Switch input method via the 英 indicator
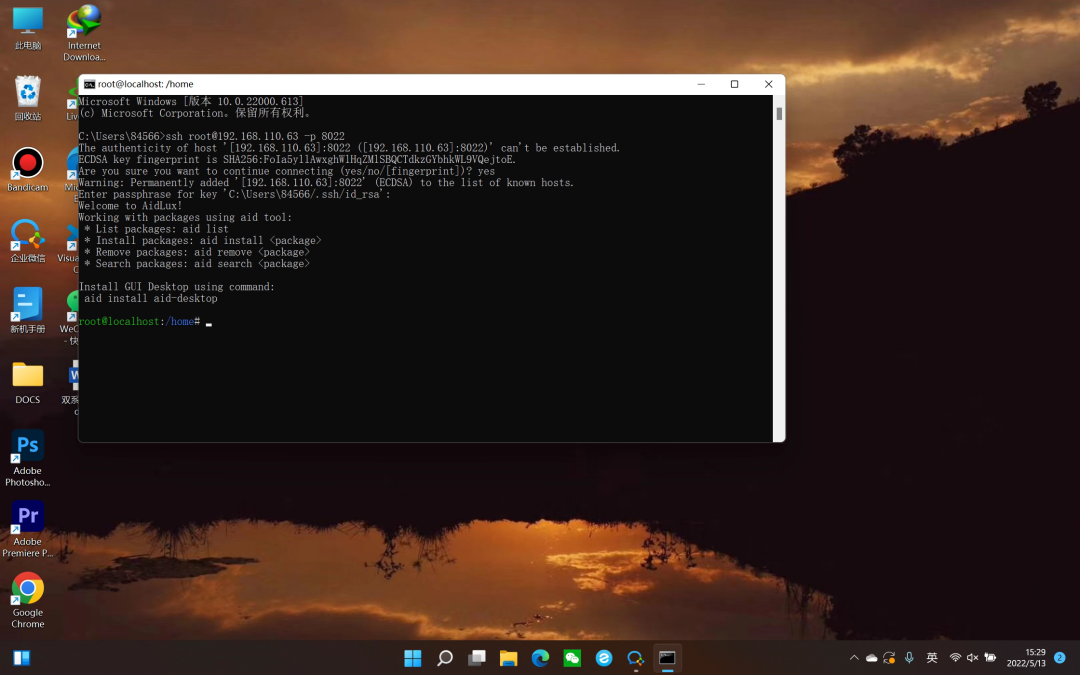 click(x=931, y=658)
